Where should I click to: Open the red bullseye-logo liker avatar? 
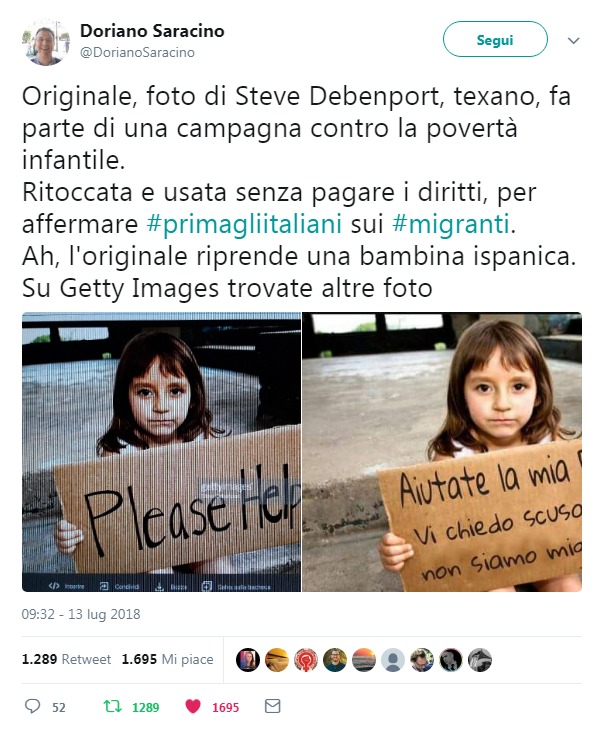pos(306,660)
